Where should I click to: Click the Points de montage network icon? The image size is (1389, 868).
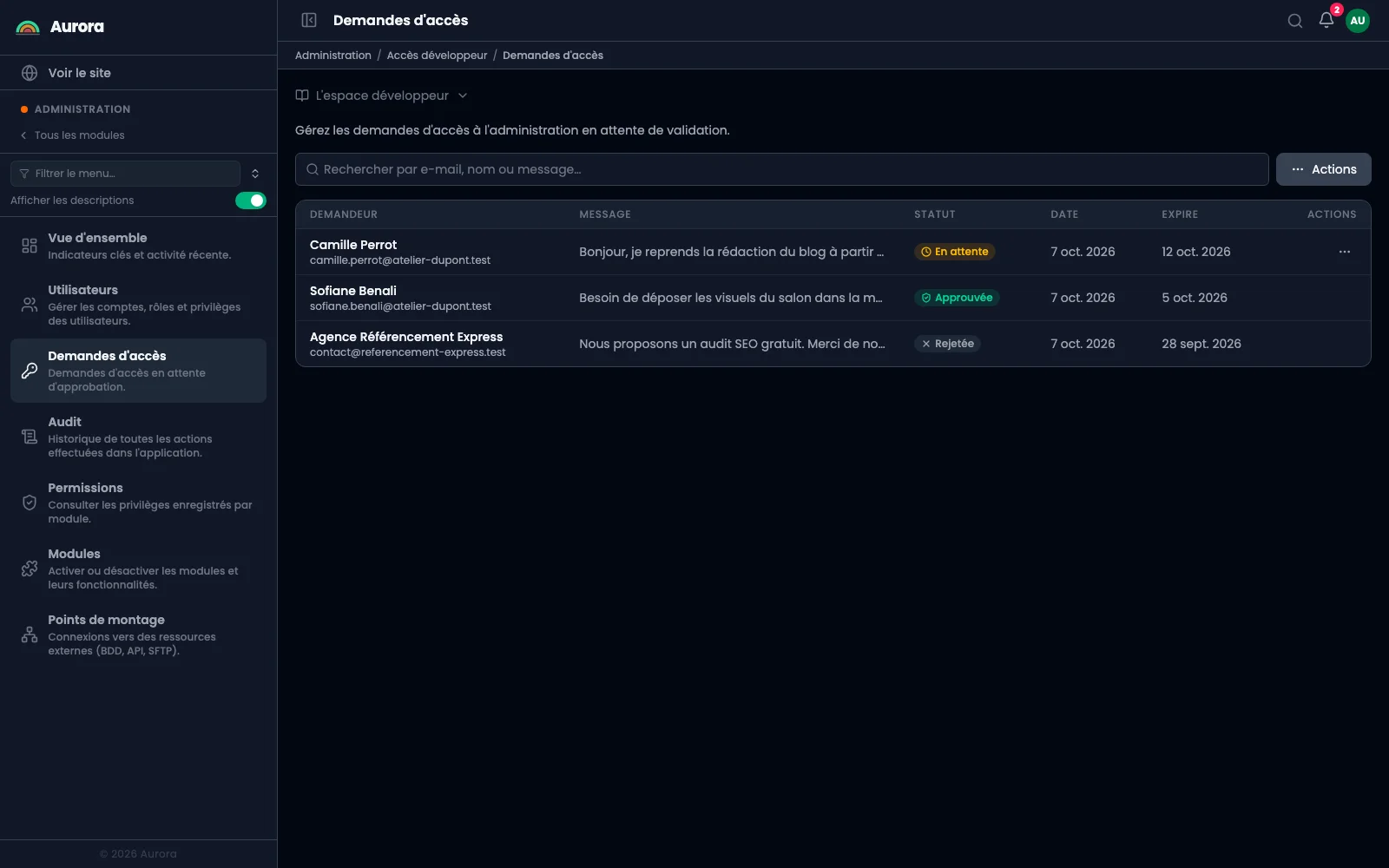point(30,635)
